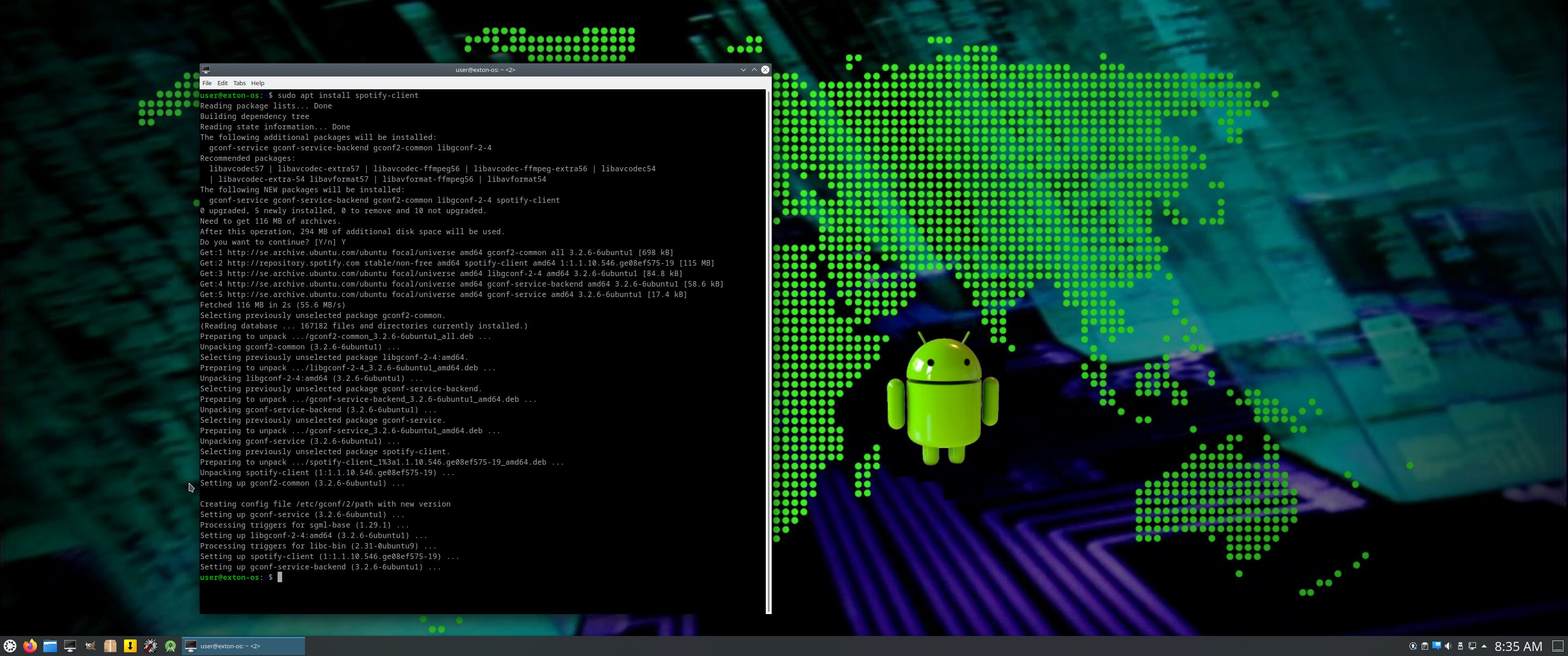Click 'Processing triggers for libc-bin' line
This screenshot has width=1568, height=656.
point(318,546)
